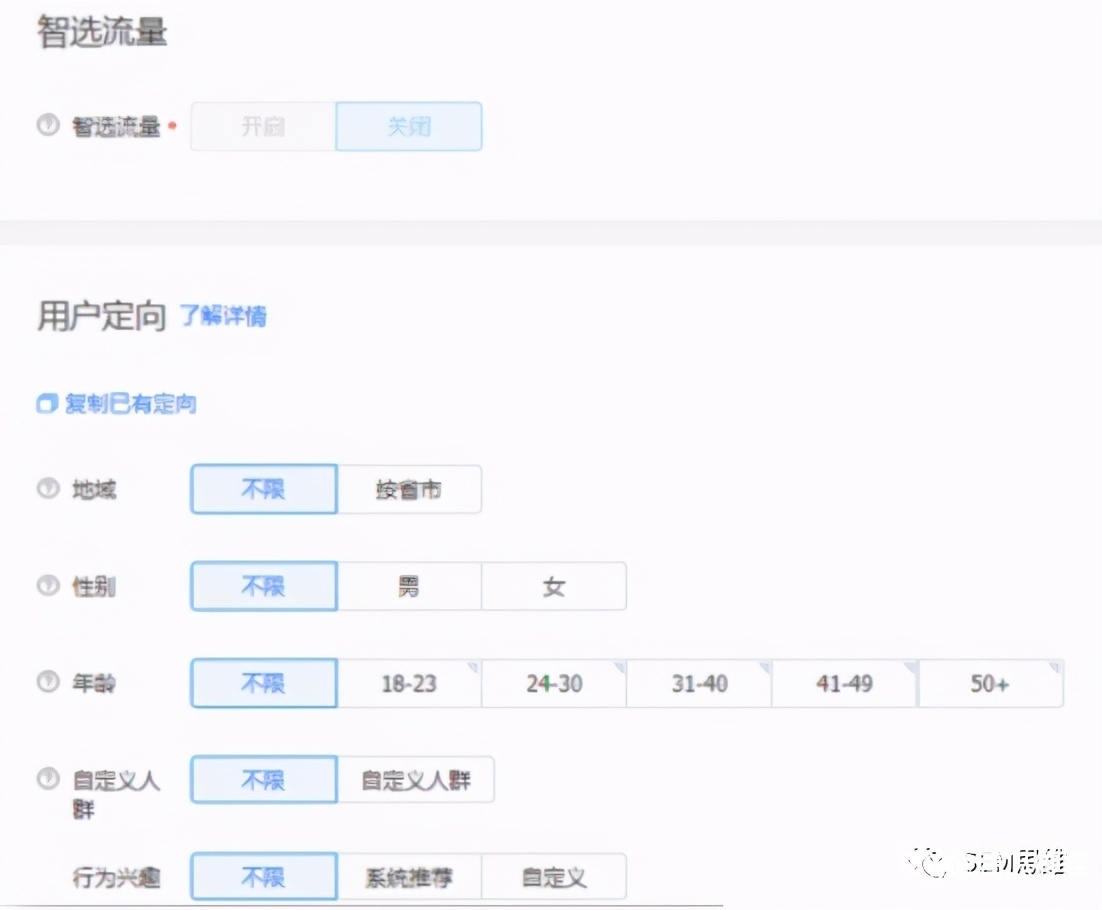Choose 按省市 for 地域
Viewport: 1102px width, 910px height.
(409, 489)
